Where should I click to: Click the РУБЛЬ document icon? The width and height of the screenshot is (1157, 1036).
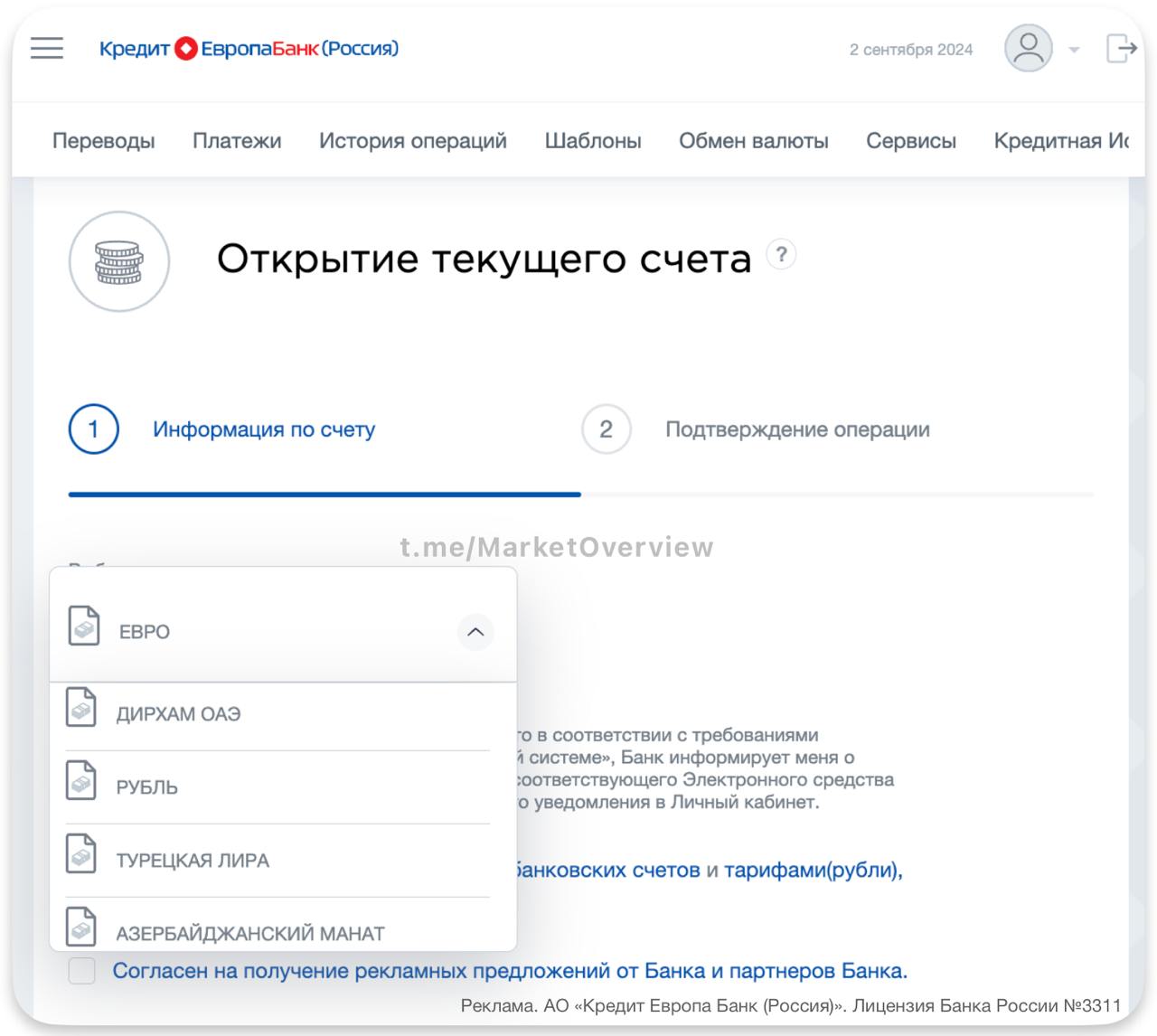click(81, 780)
